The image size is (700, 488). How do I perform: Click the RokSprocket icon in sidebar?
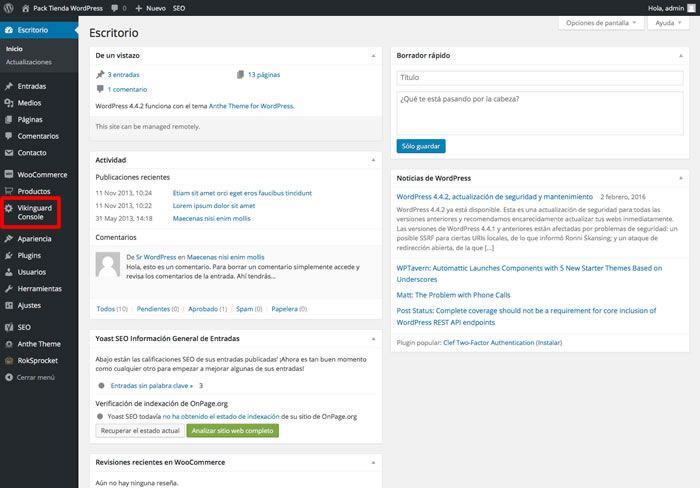point(8,361)
